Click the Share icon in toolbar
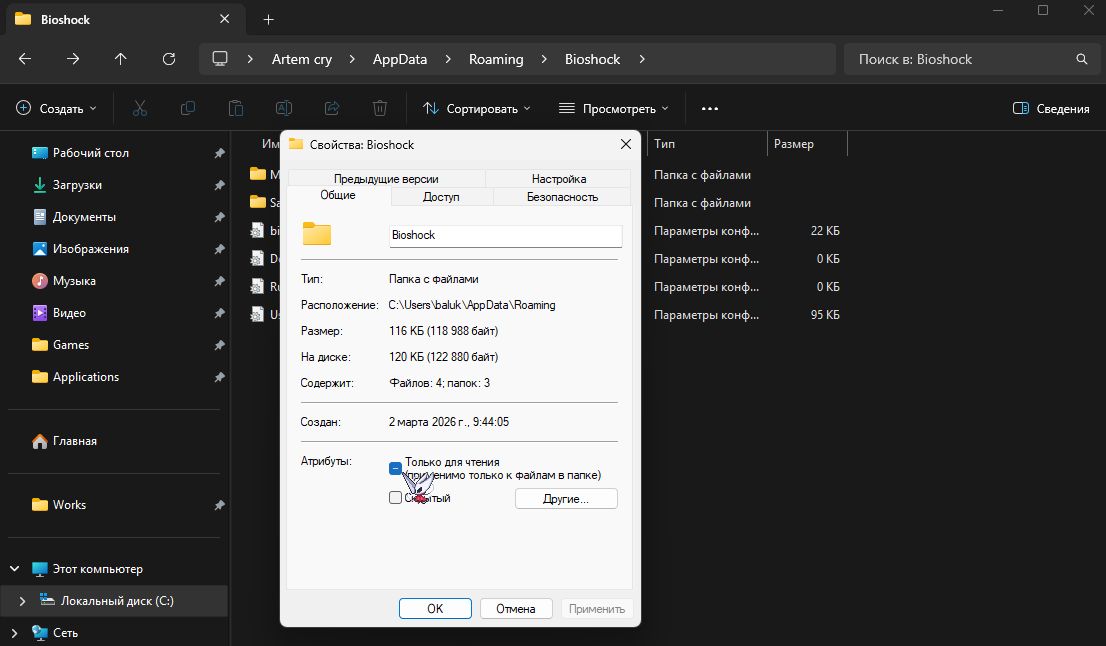The image size is (1106, 646). (332, 108)
